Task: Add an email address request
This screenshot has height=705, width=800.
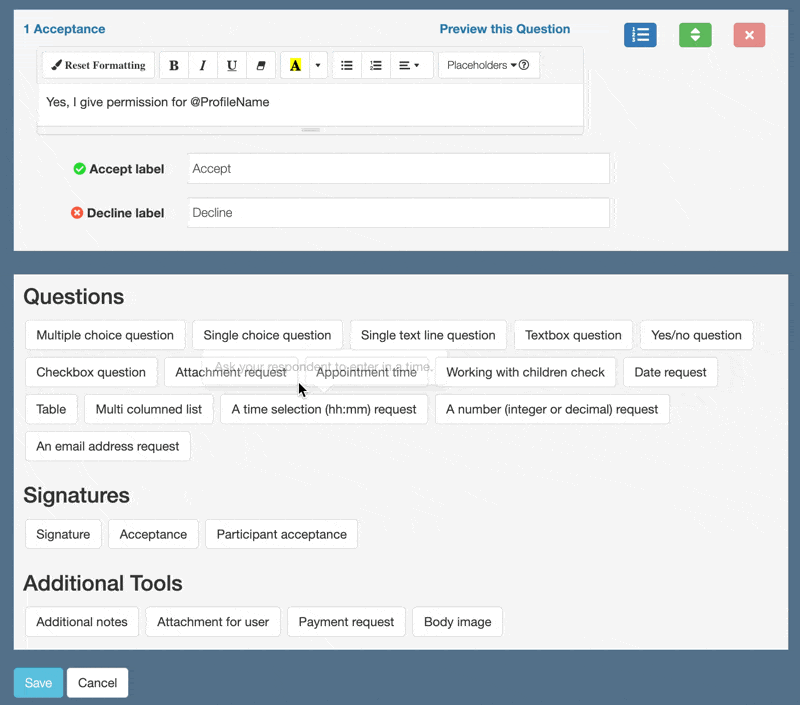Action: click(x=108, y=446)
